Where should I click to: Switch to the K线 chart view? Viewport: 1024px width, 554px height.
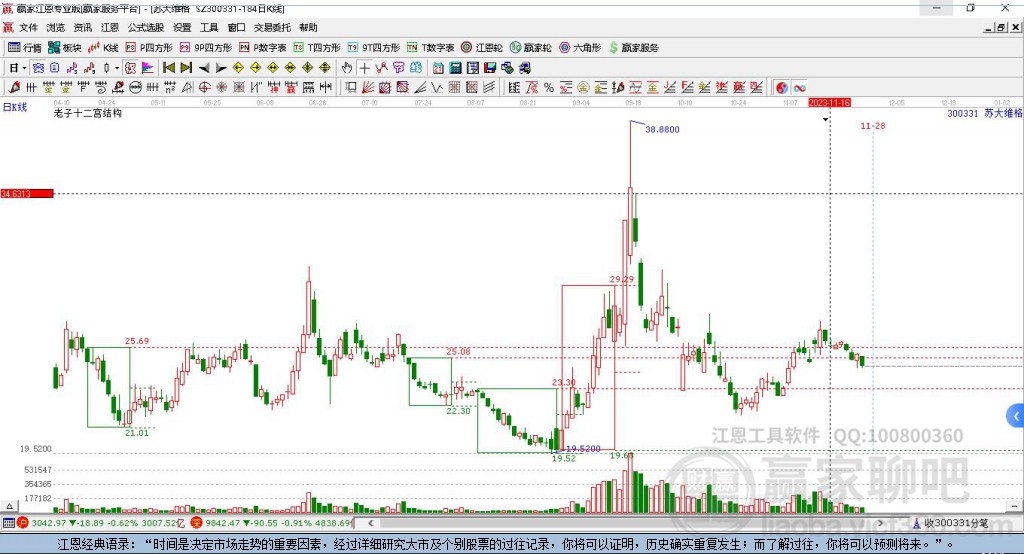click(x=103, y=48)
